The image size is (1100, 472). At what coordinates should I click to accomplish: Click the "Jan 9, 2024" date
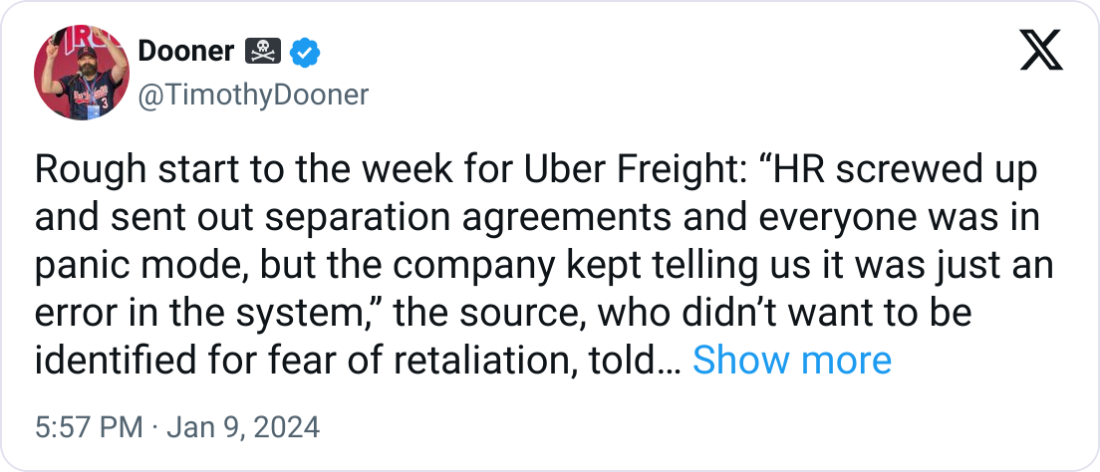(245, 428)
